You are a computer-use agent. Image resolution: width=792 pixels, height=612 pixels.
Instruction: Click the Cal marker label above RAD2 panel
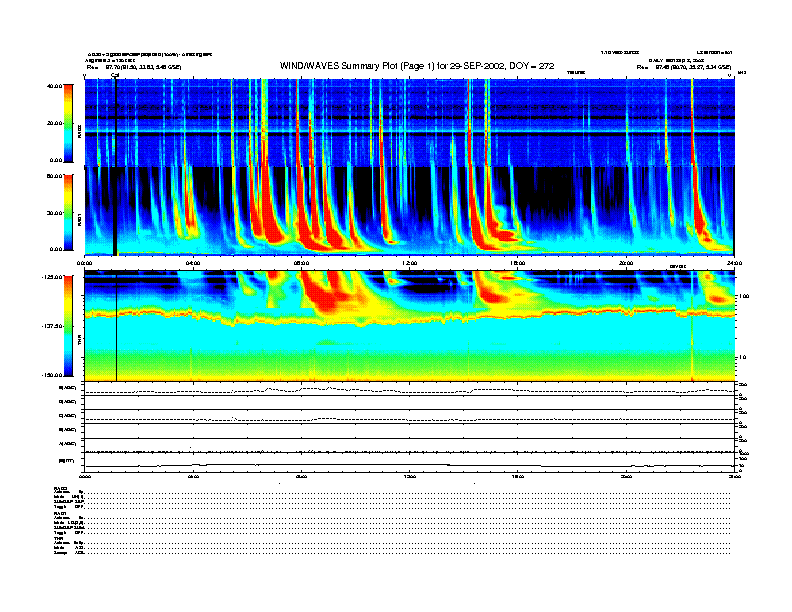coord(115,75)
